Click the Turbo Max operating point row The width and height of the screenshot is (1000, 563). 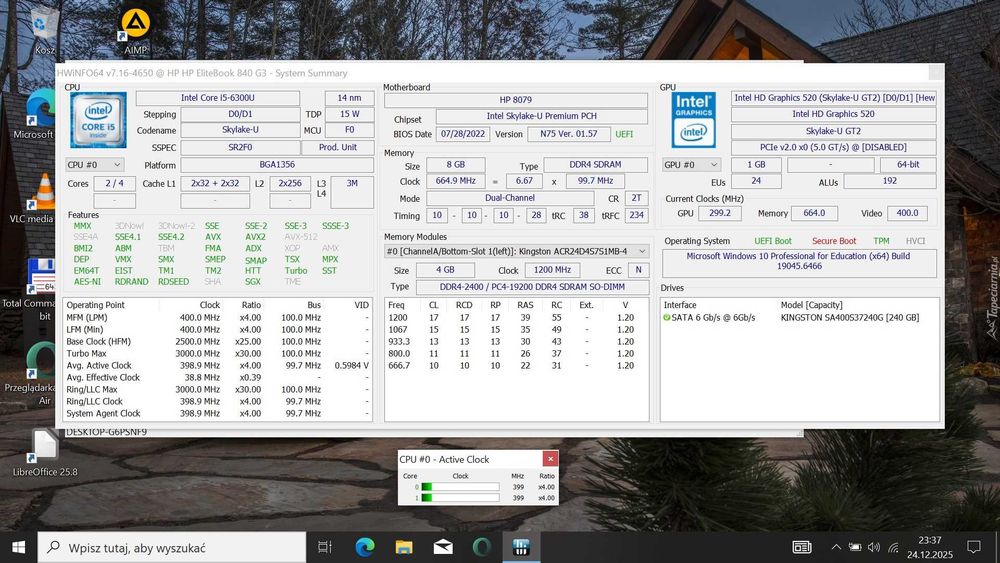tap(218, 353)
